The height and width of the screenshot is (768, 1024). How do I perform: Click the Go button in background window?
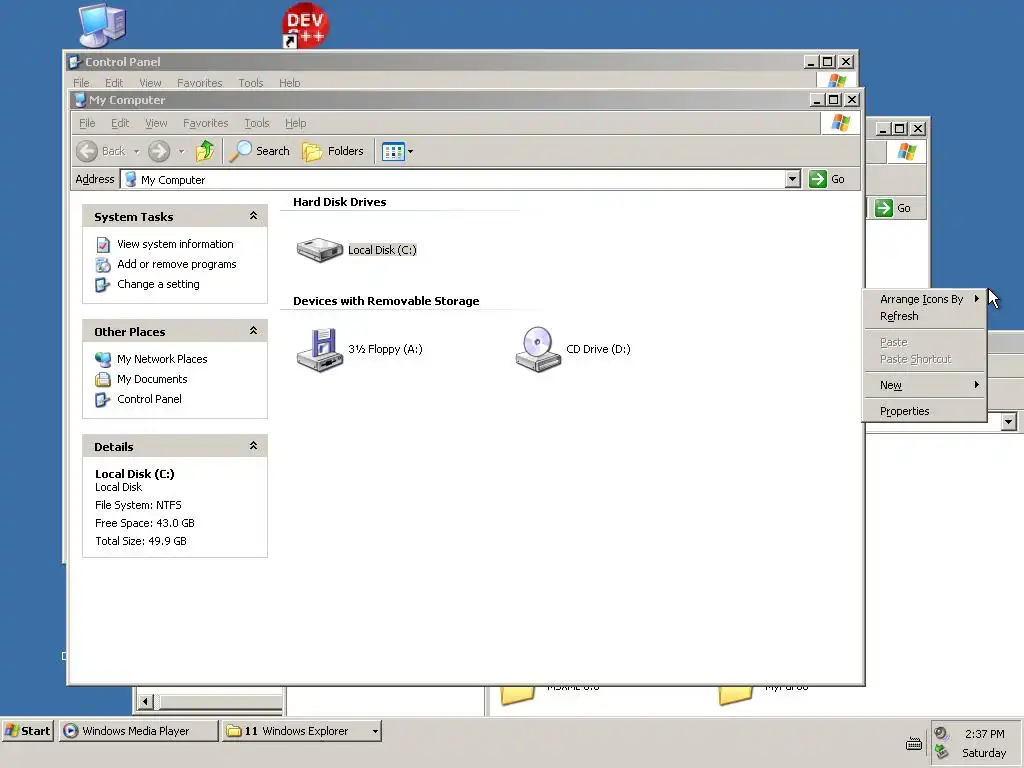[x=894, y=208]
